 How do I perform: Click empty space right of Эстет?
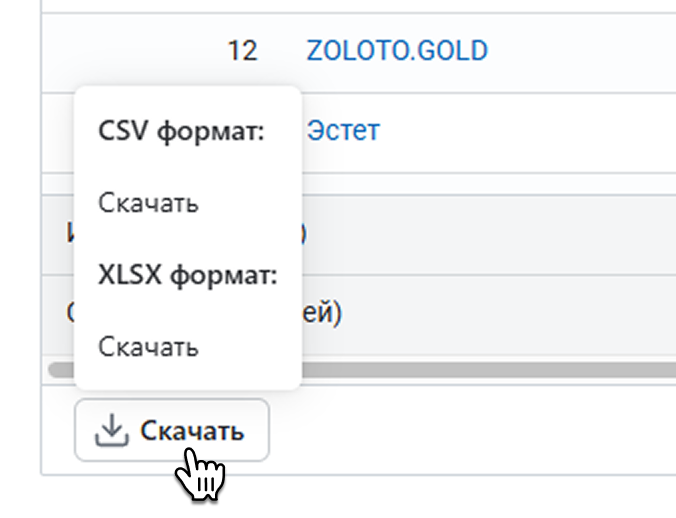click(520, 130)
